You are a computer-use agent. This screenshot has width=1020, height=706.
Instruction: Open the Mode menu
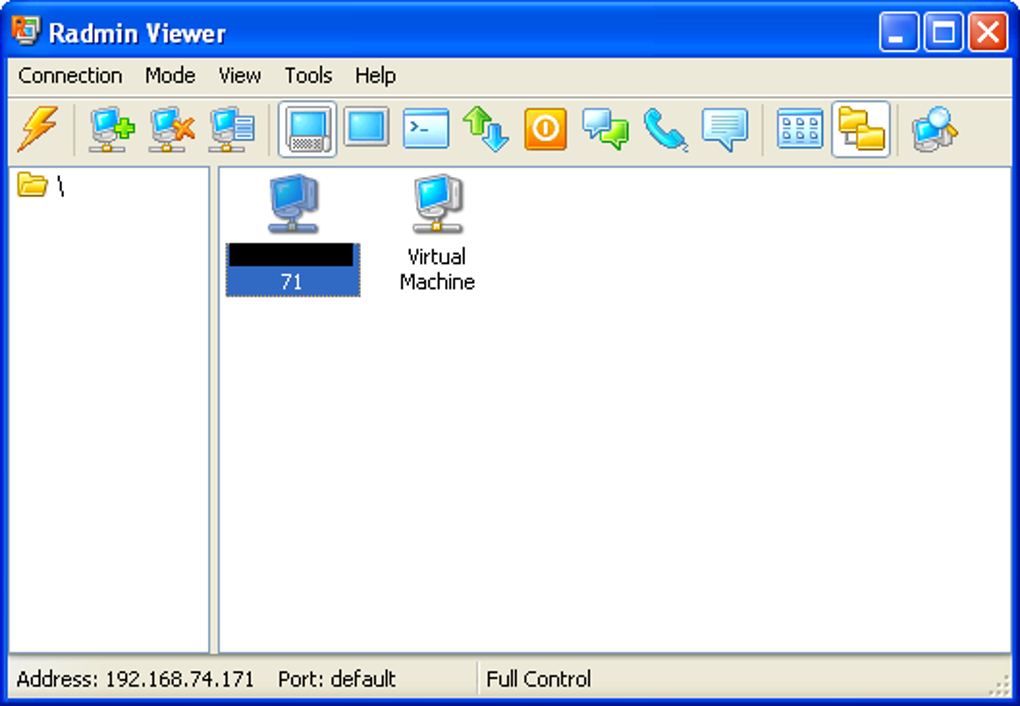(x=170, y=75)
